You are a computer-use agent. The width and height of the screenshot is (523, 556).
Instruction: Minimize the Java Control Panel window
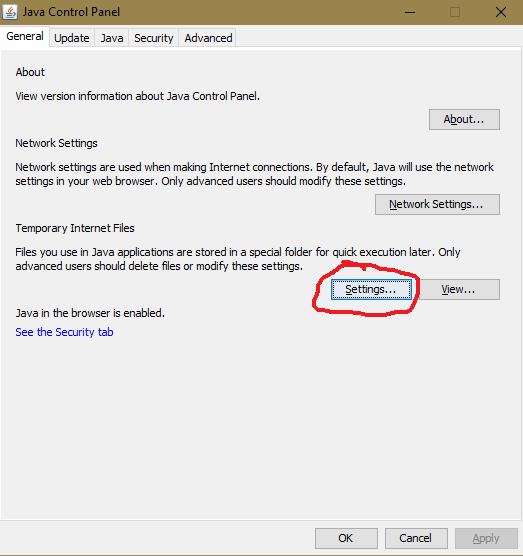[410, 12]
